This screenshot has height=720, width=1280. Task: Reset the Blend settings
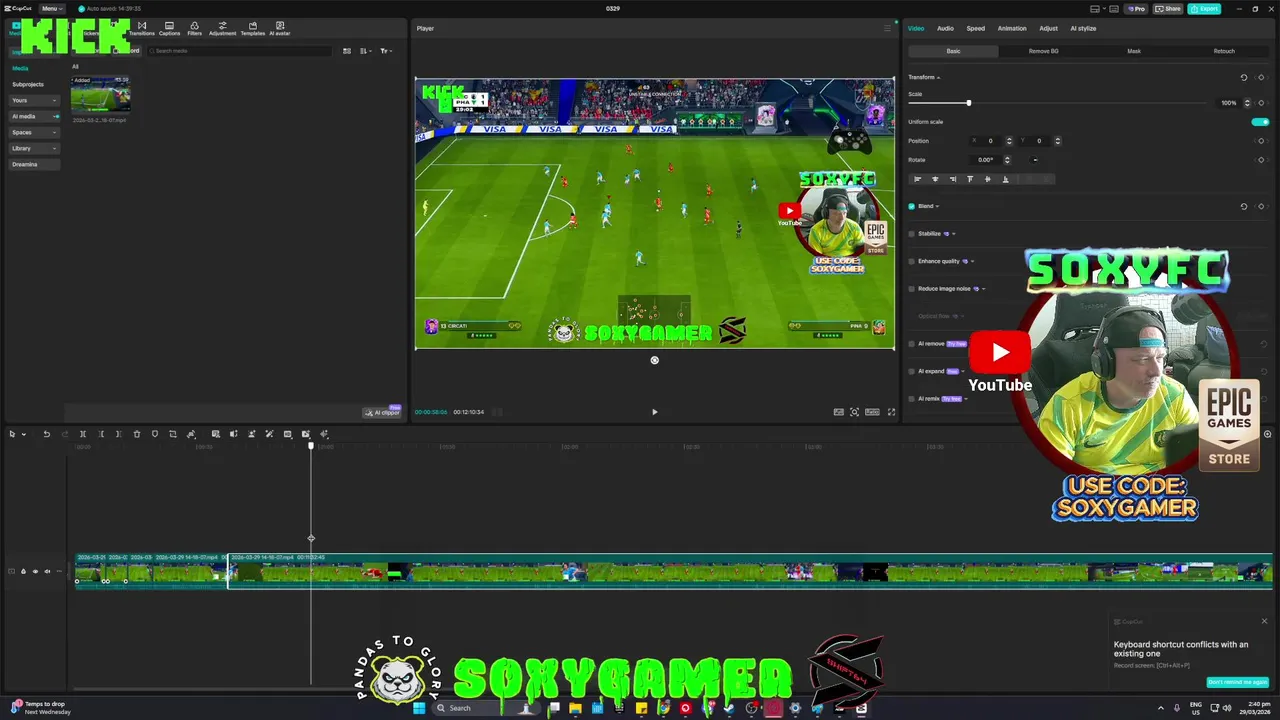[x=1244, y=206]
